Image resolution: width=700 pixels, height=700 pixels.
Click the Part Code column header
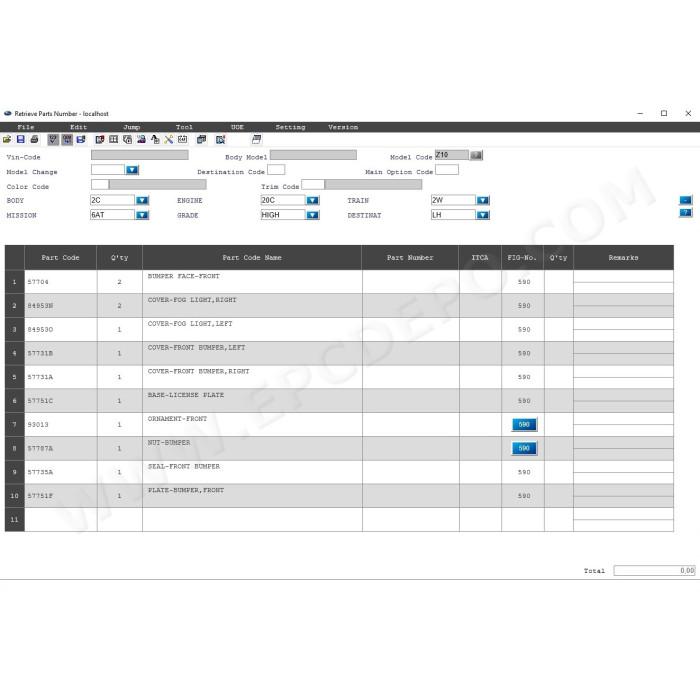[x=61, y=258]
